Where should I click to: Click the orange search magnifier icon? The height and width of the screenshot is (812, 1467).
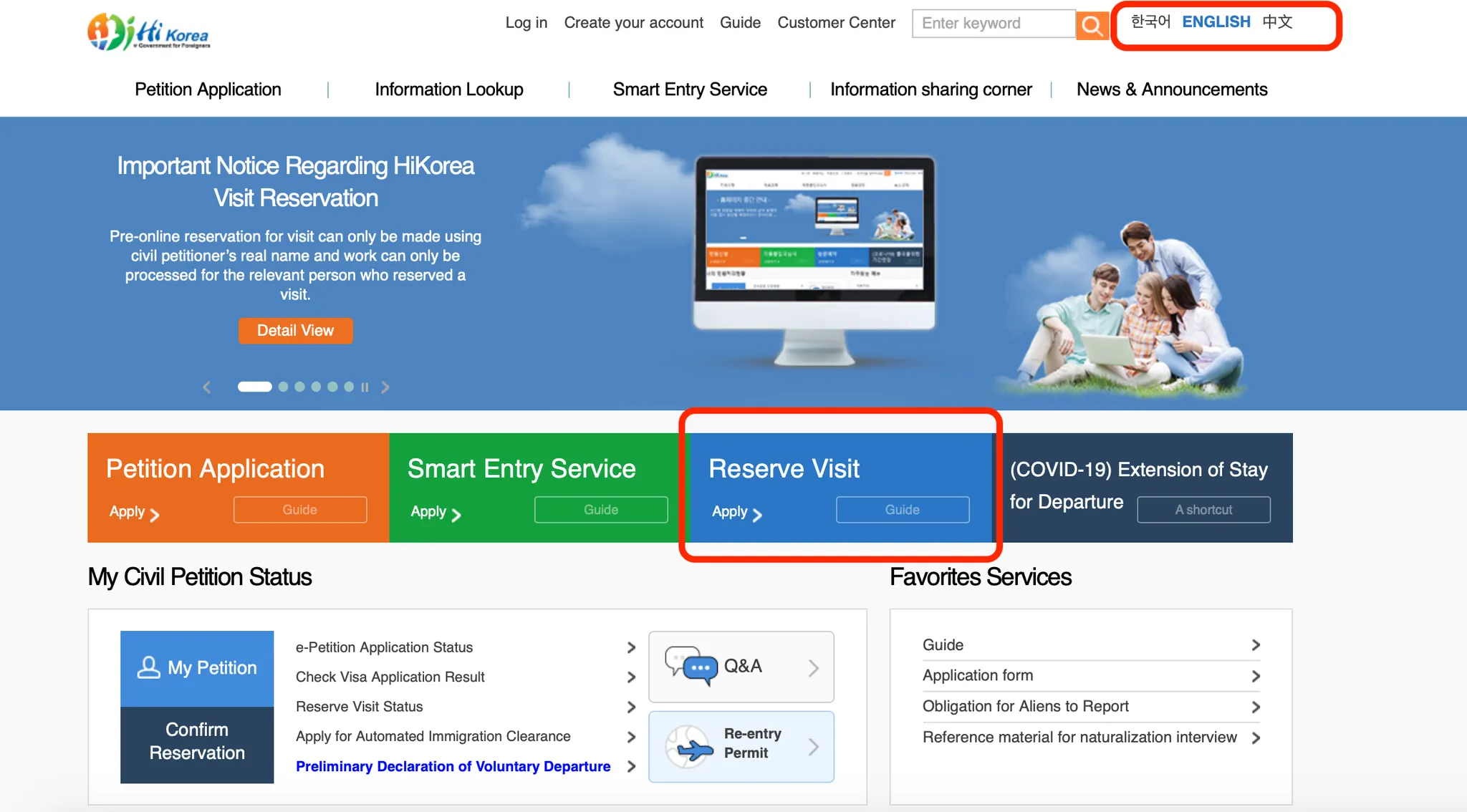[x=1092, y=25]
